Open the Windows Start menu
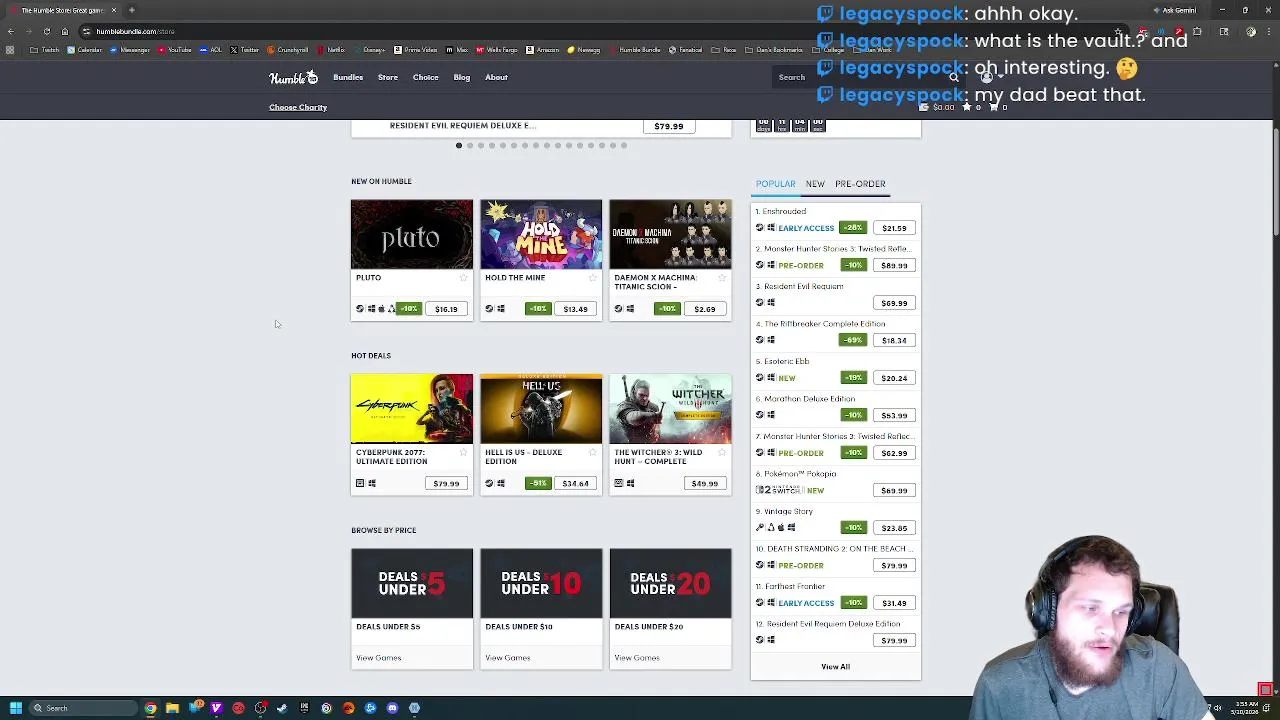1280x720 pixels. point(15,709)
